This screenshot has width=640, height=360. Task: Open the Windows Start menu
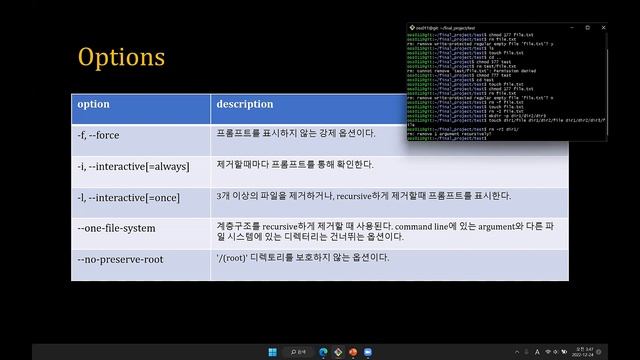pos(273,352)
